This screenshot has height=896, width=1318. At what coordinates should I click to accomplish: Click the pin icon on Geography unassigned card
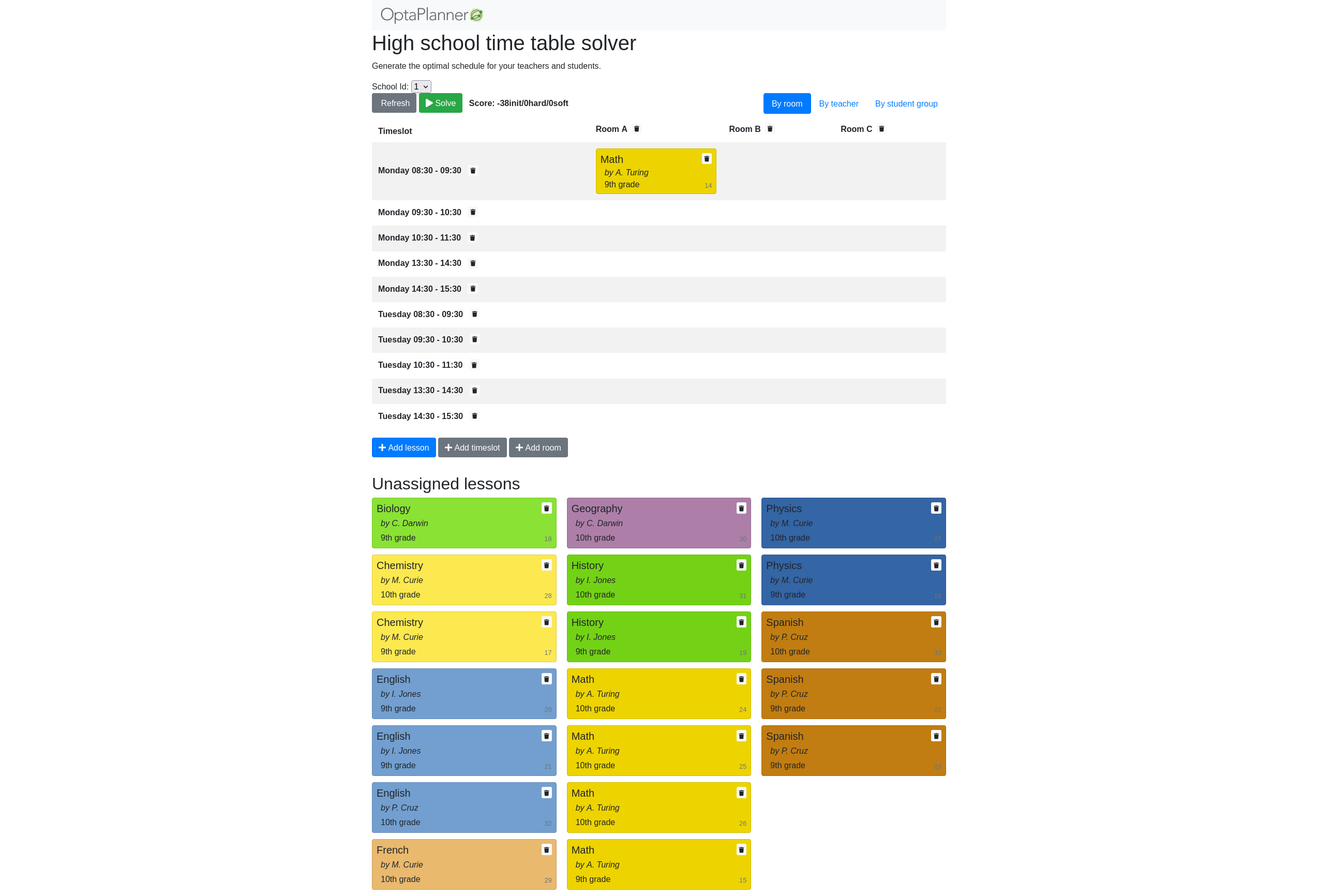[740, 508]
